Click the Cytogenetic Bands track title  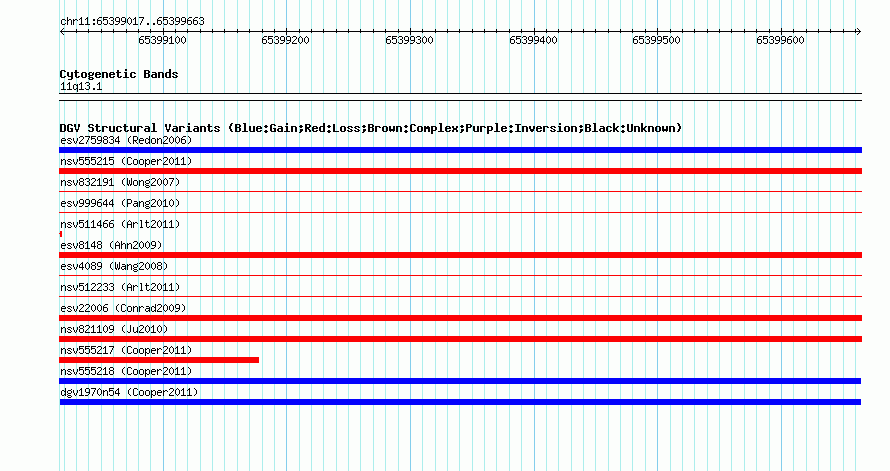click(x=119, y=74)
